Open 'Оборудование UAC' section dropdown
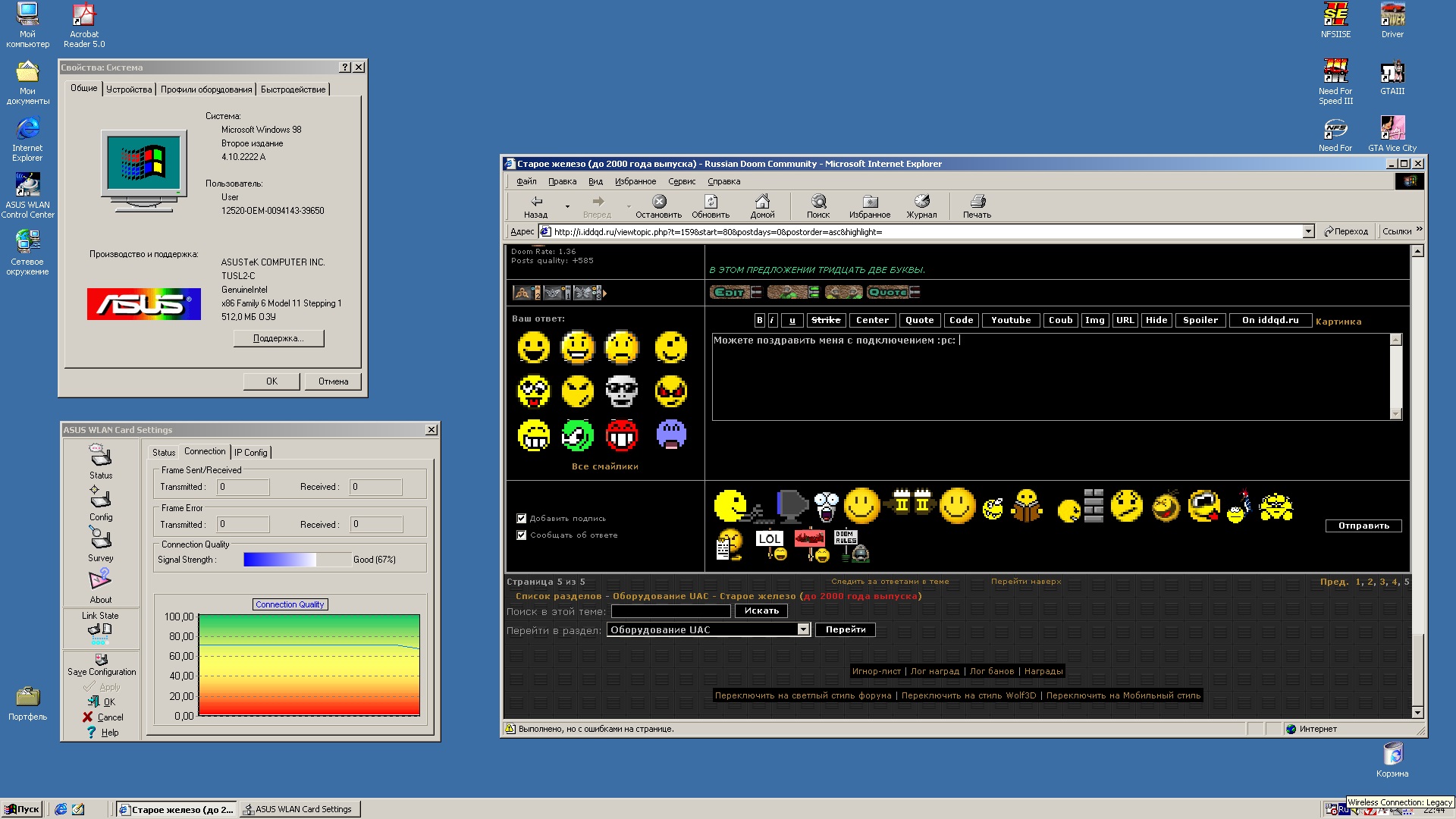 click(x=803, y=629)
